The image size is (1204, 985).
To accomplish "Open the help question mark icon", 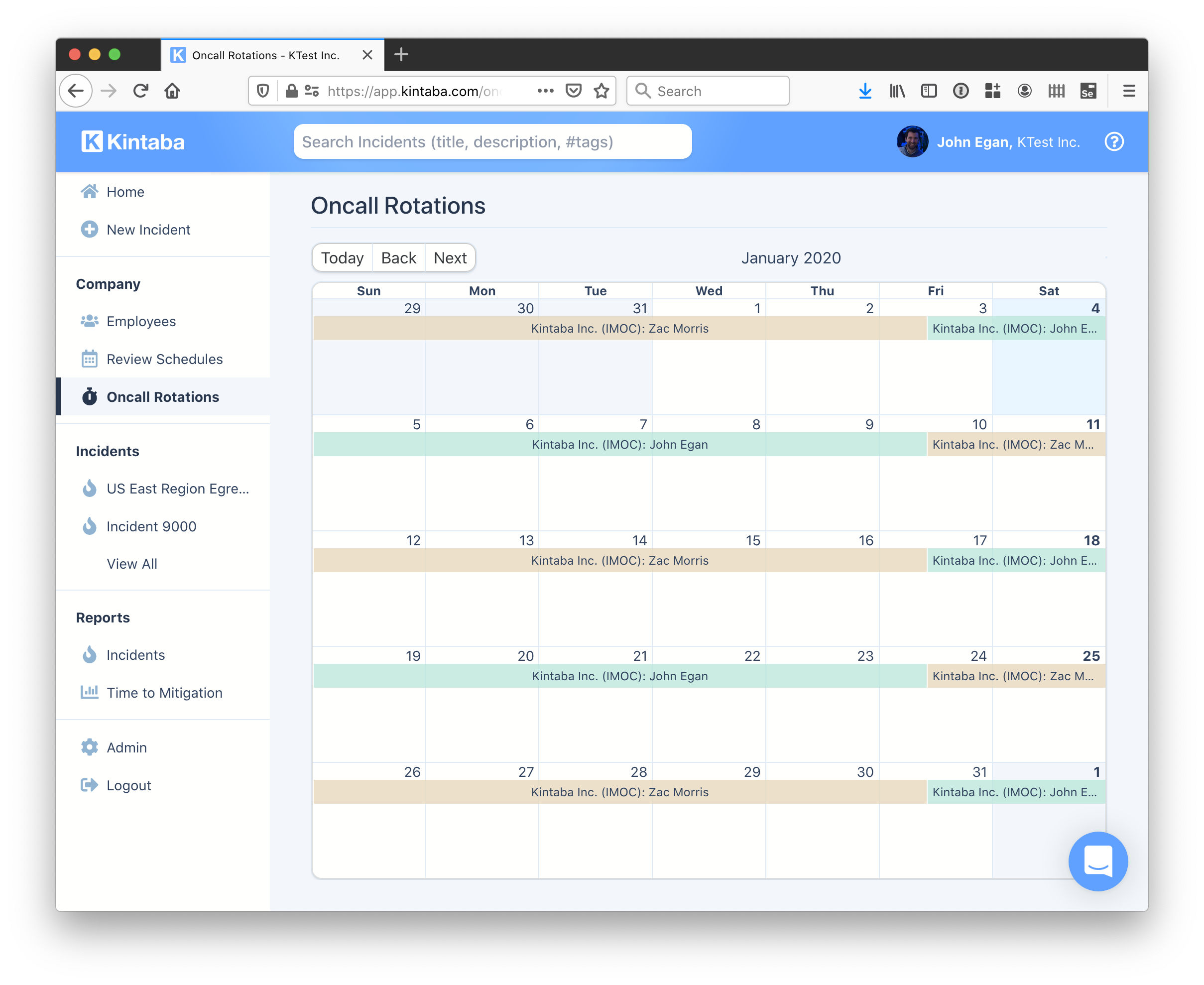I will 1114,142.
